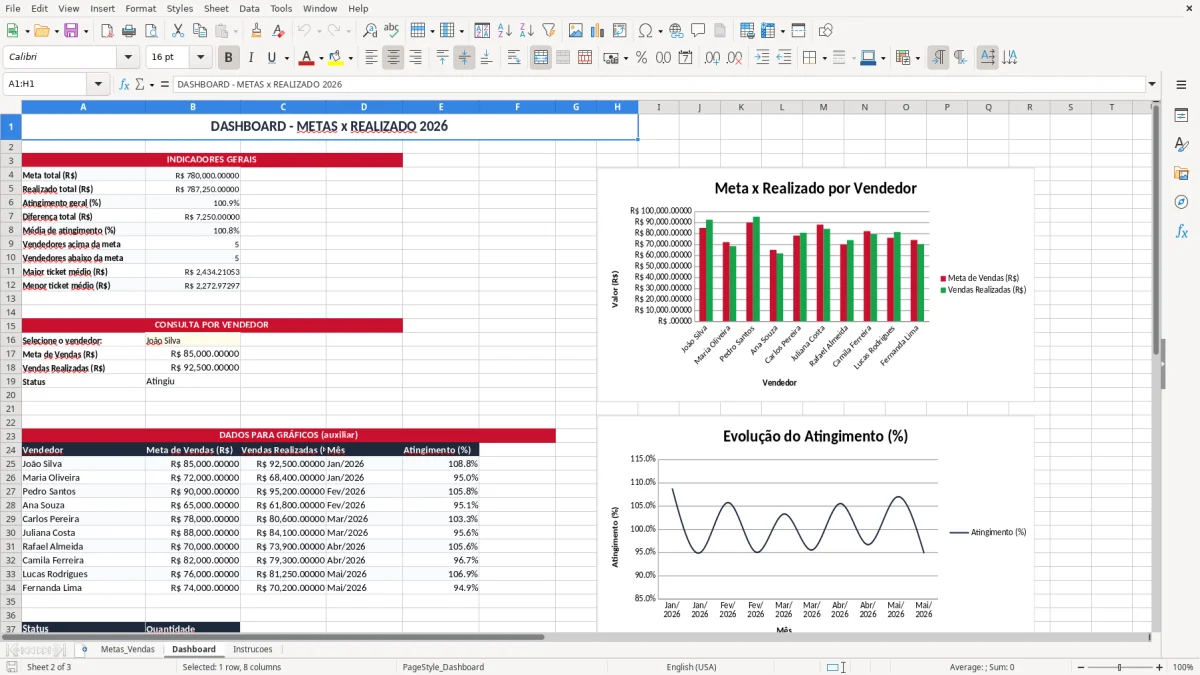1200x675 pixels.
Task: Open the Font Name dropdown
Action: tap(128, 58)
